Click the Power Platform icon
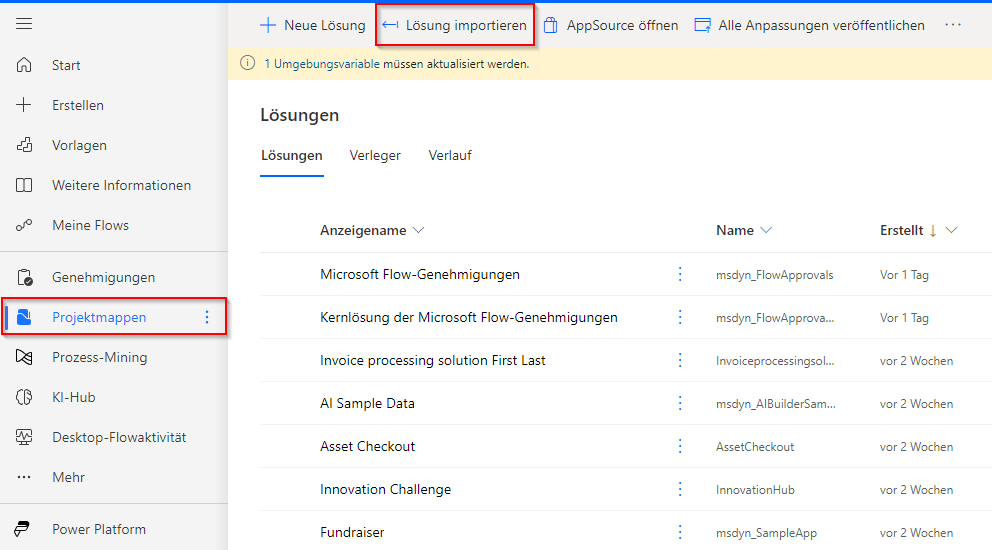Screen dimensions: 992x550 23,529
